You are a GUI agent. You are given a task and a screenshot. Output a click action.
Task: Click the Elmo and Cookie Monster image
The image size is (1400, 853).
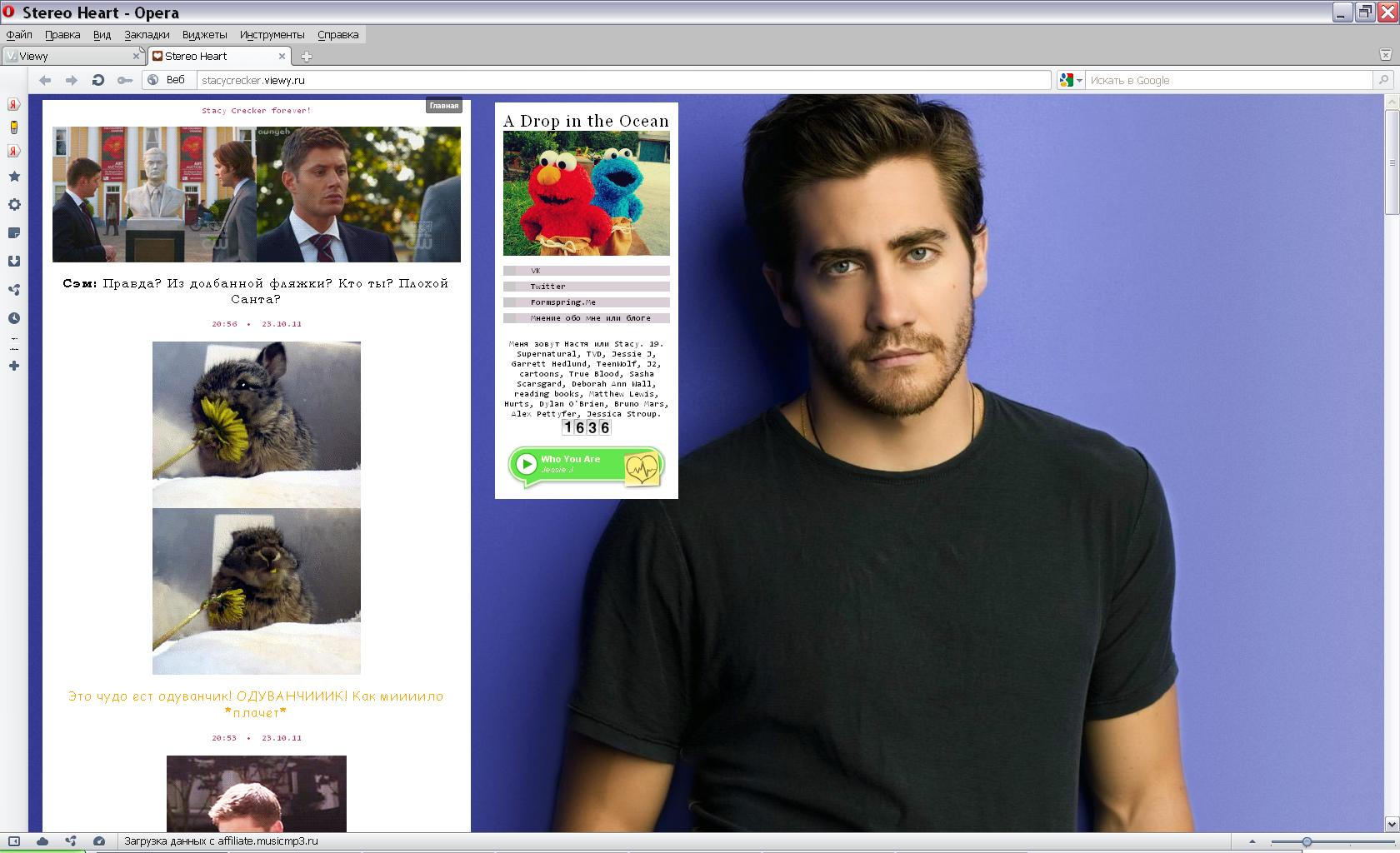coord(587,193)
